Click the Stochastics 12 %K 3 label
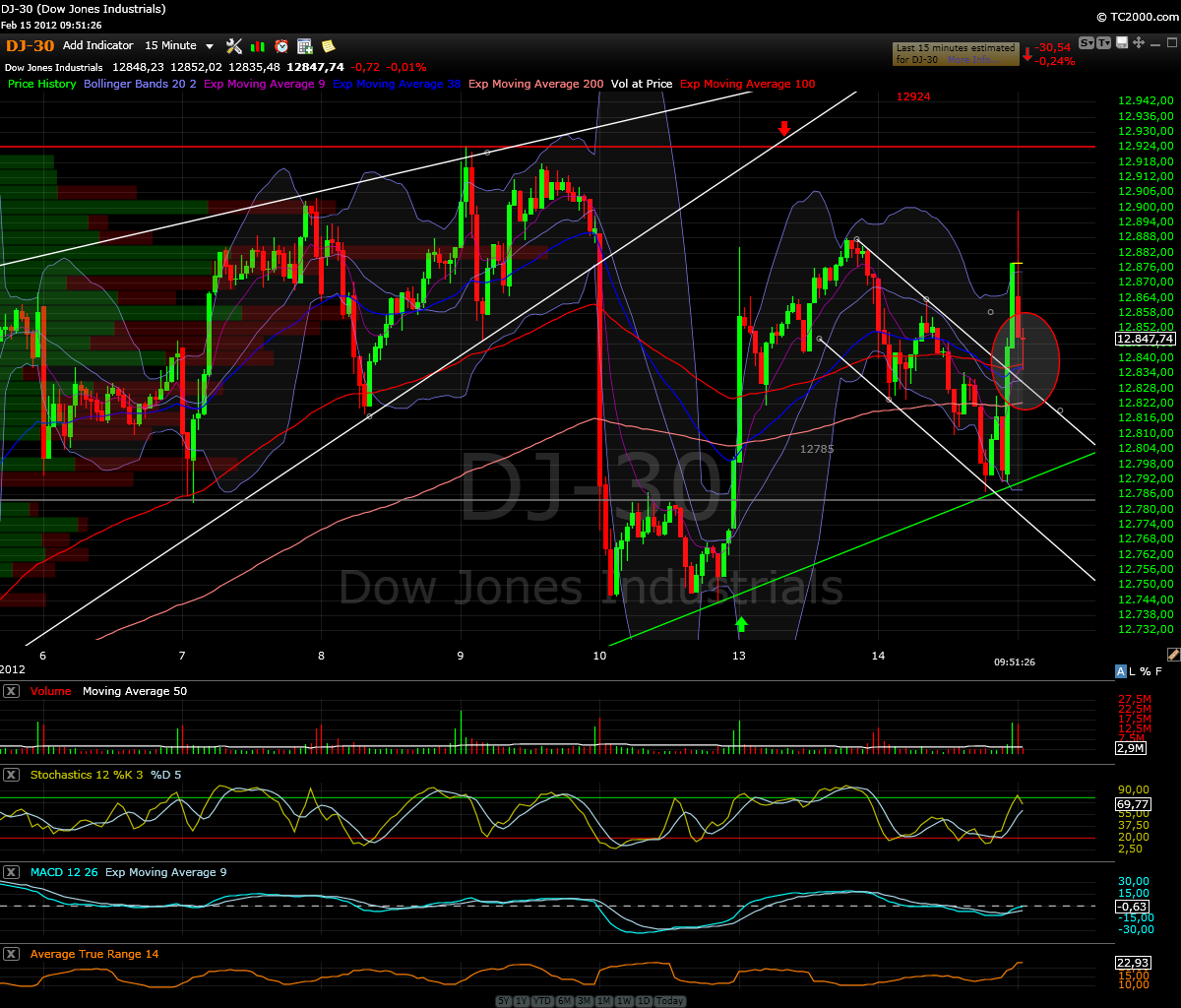The image size is (1181, 1008). (x=87, y=775)
